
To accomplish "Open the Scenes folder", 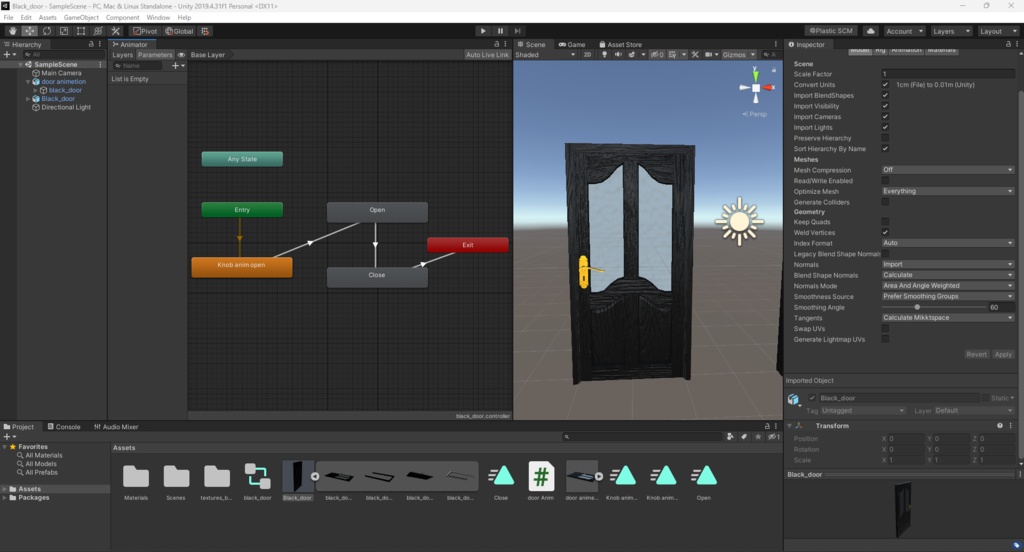I will [x=176, y=481].
